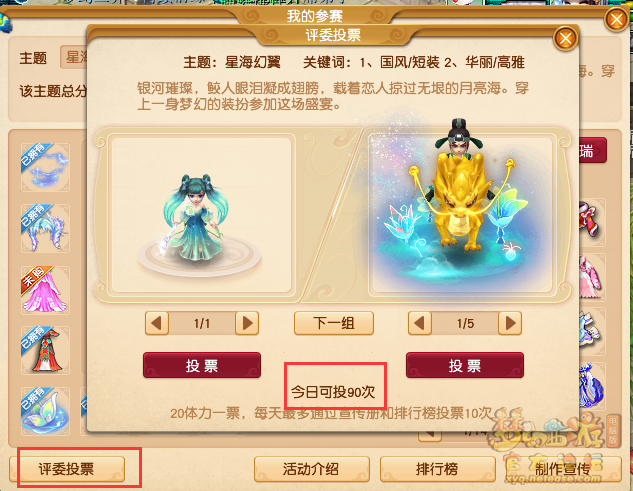
Task: Go to next page on left 1/1 pager
Action: (247, 323)
